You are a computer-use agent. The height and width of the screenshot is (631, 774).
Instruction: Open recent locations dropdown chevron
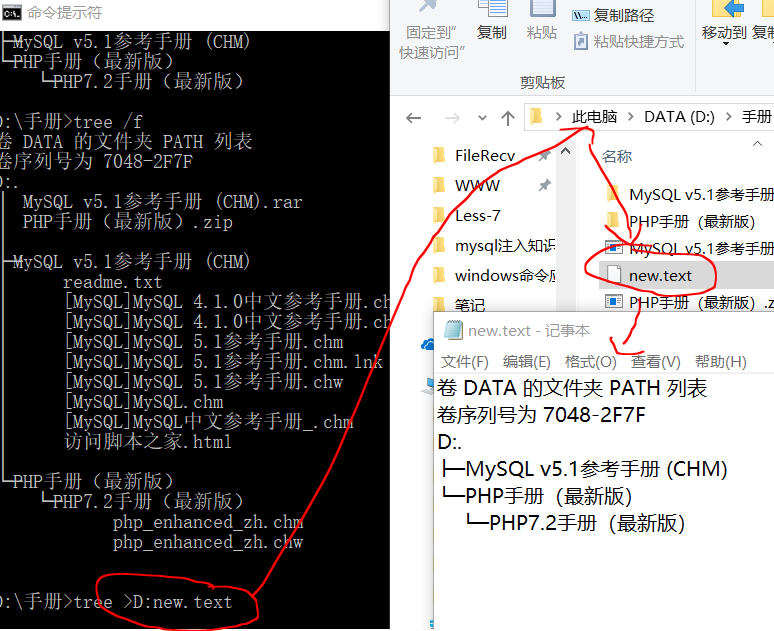482,118
